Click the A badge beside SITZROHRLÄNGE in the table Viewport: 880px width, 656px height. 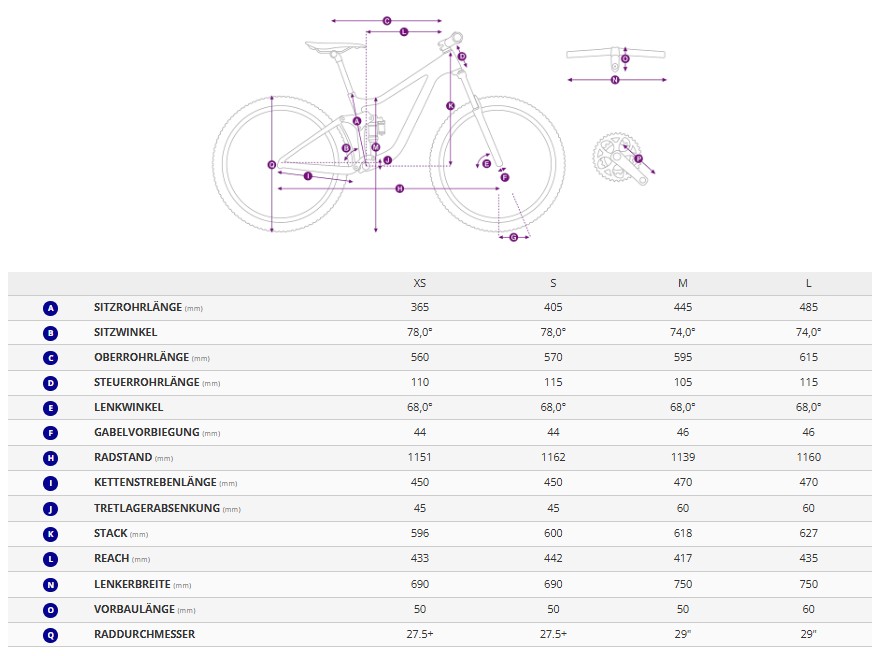click(x=51, y=308)
